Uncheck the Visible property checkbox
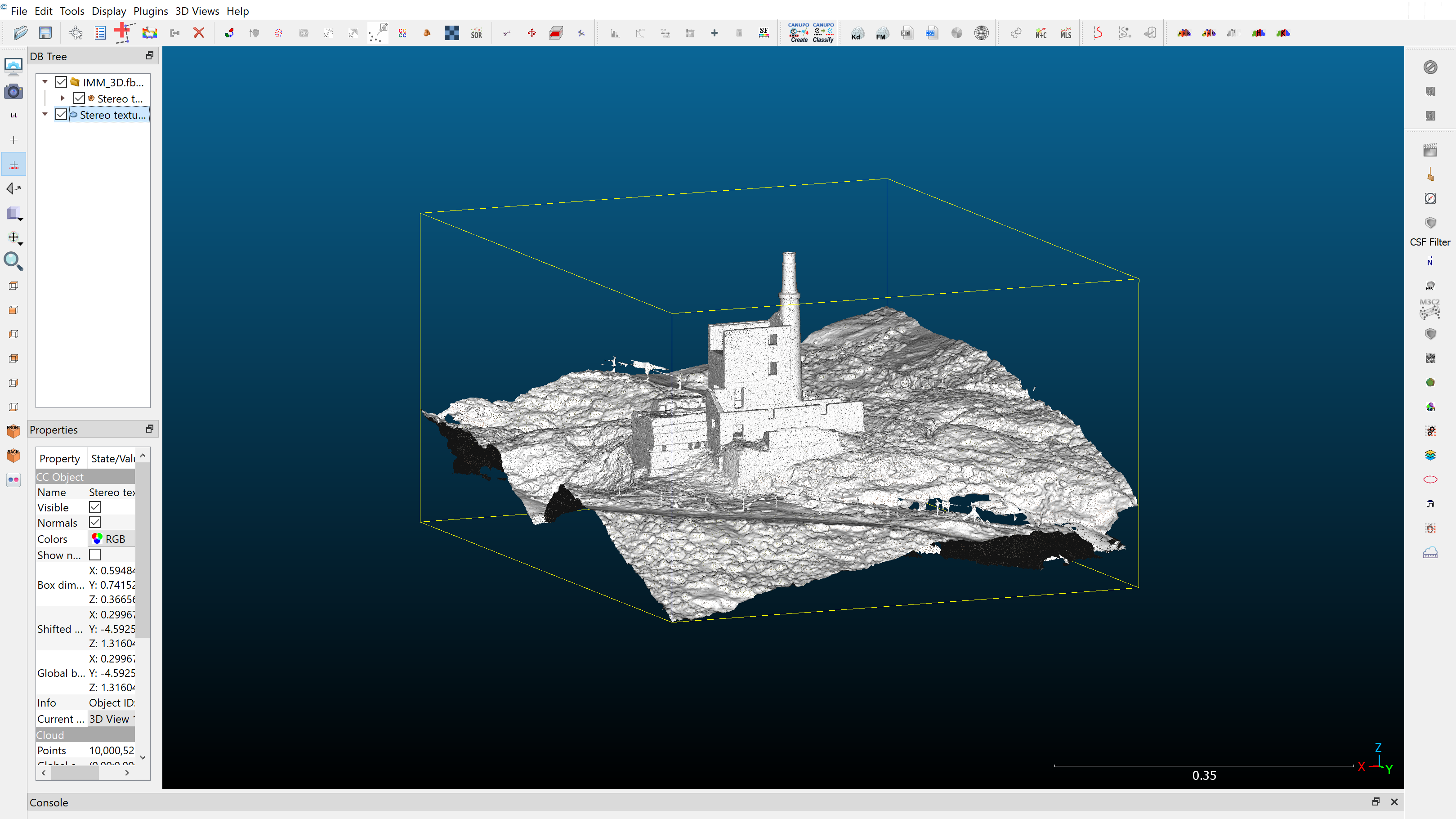Screen dimensions: 1456x819 coord(95,507)
